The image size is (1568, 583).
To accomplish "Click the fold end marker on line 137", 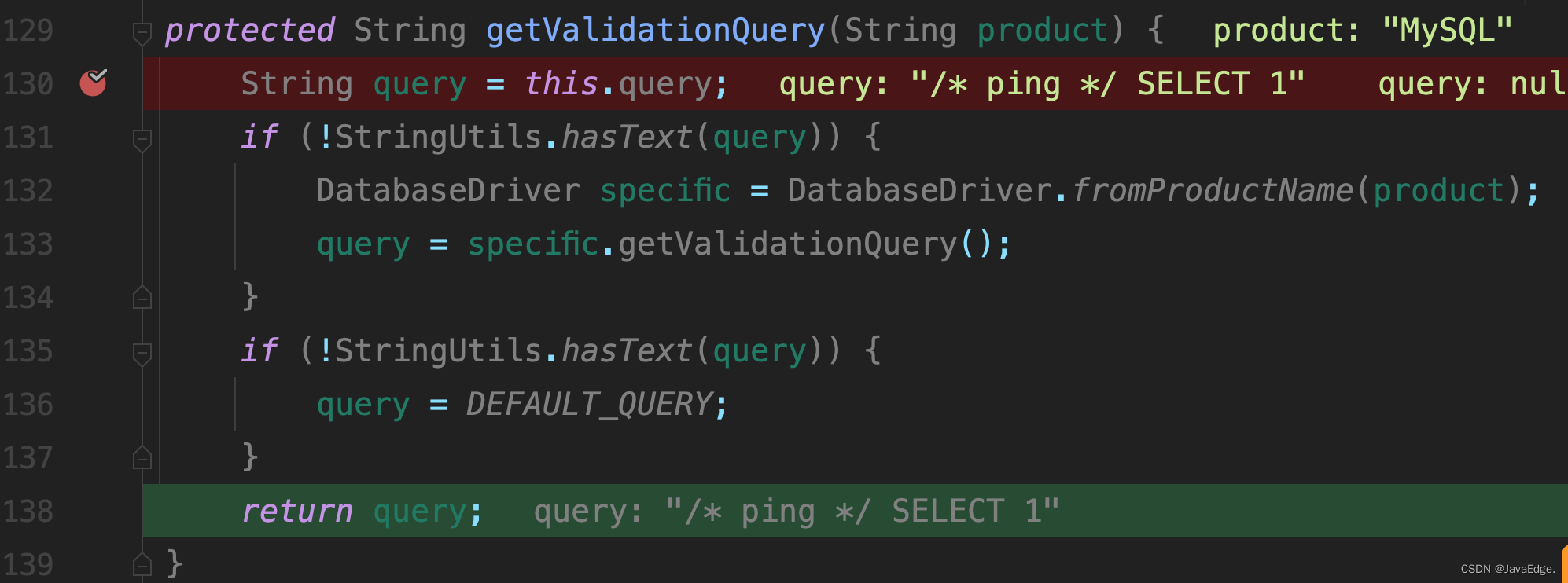I will pos(142,457).
